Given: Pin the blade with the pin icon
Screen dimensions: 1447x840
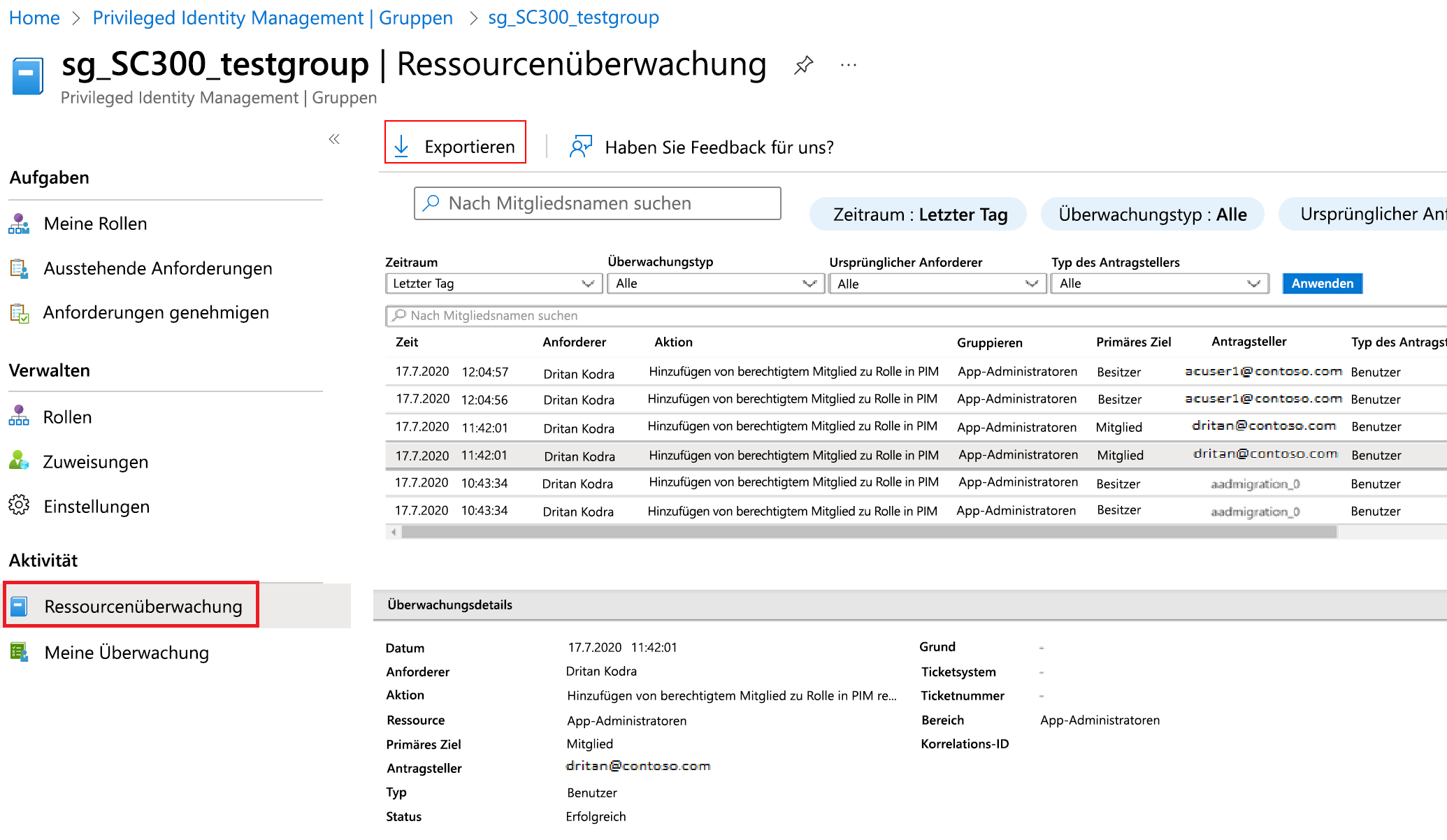Looking at the screenshot, I should 804,65.
